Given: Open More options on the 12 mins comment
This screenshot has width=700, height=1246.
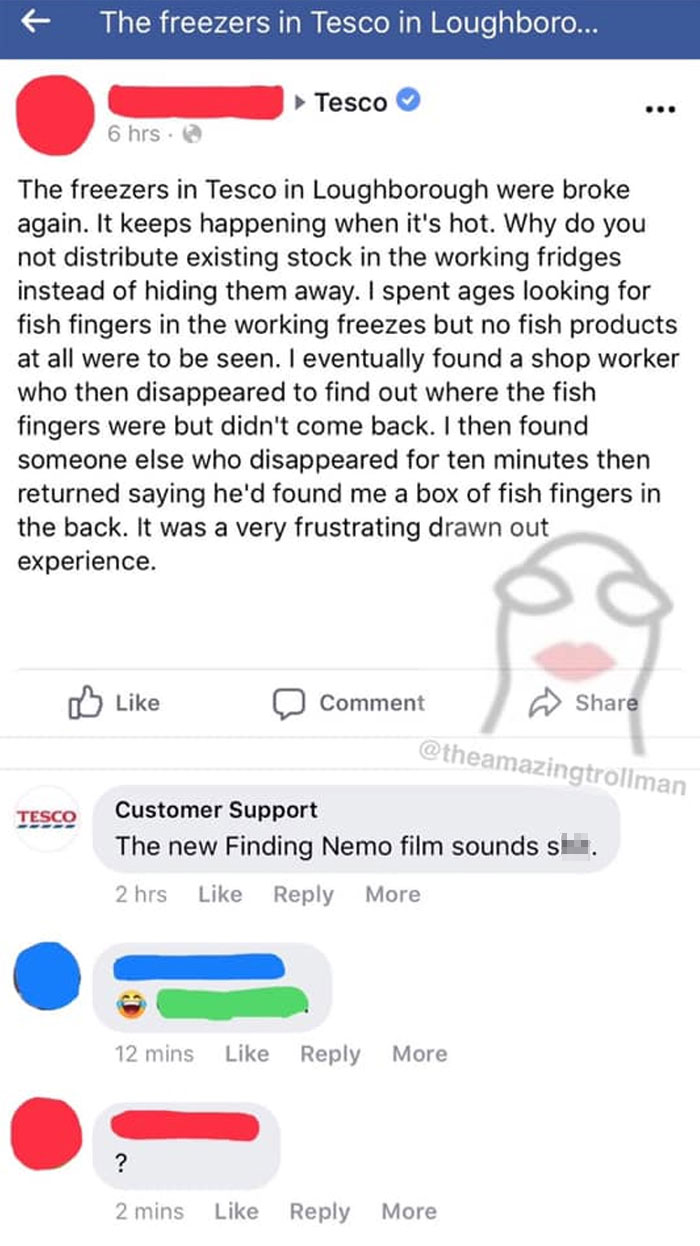Looking at the screenshot, I should tap(419, 1054).
